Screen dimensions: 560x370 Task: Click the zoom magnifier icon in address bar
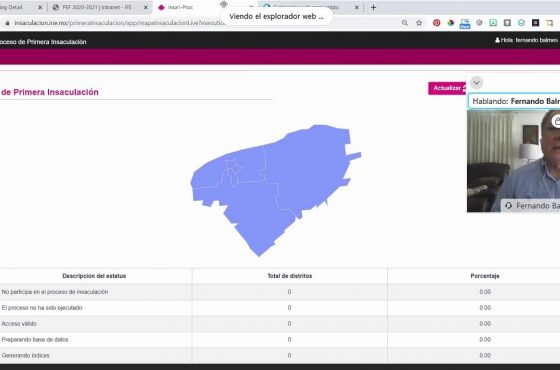point(405,23)
